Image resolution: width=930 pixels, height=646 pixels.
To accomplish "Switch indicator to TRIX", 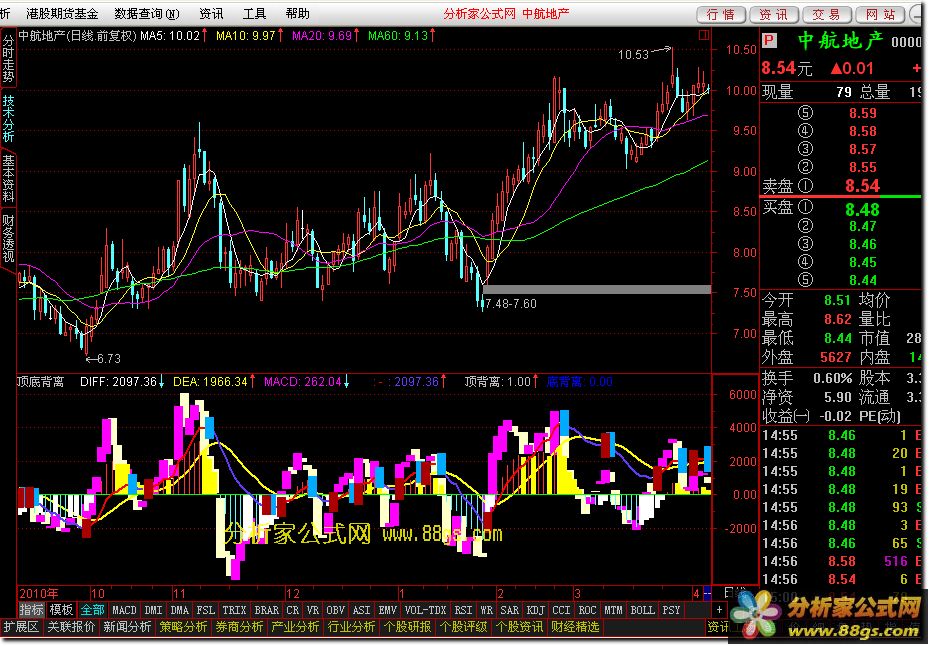I will pos(234,610).
